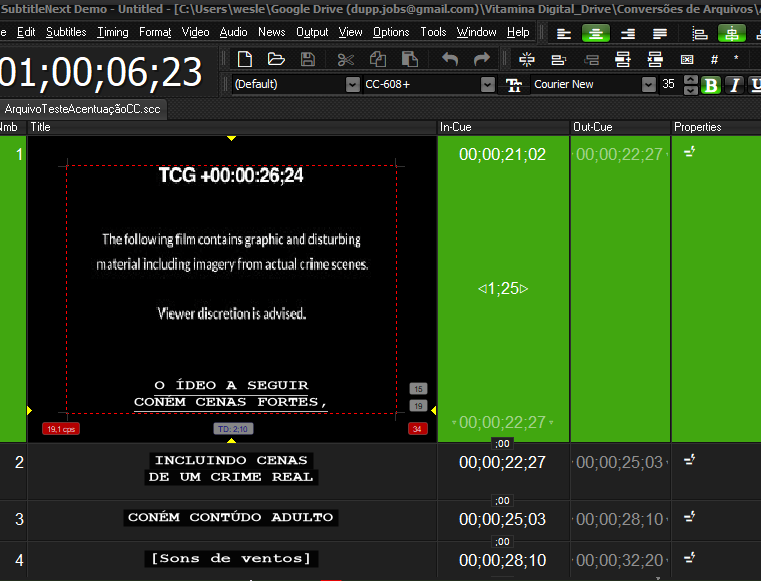
Task: Expand the Courier New font dropdown
Action: pos(648,84)
